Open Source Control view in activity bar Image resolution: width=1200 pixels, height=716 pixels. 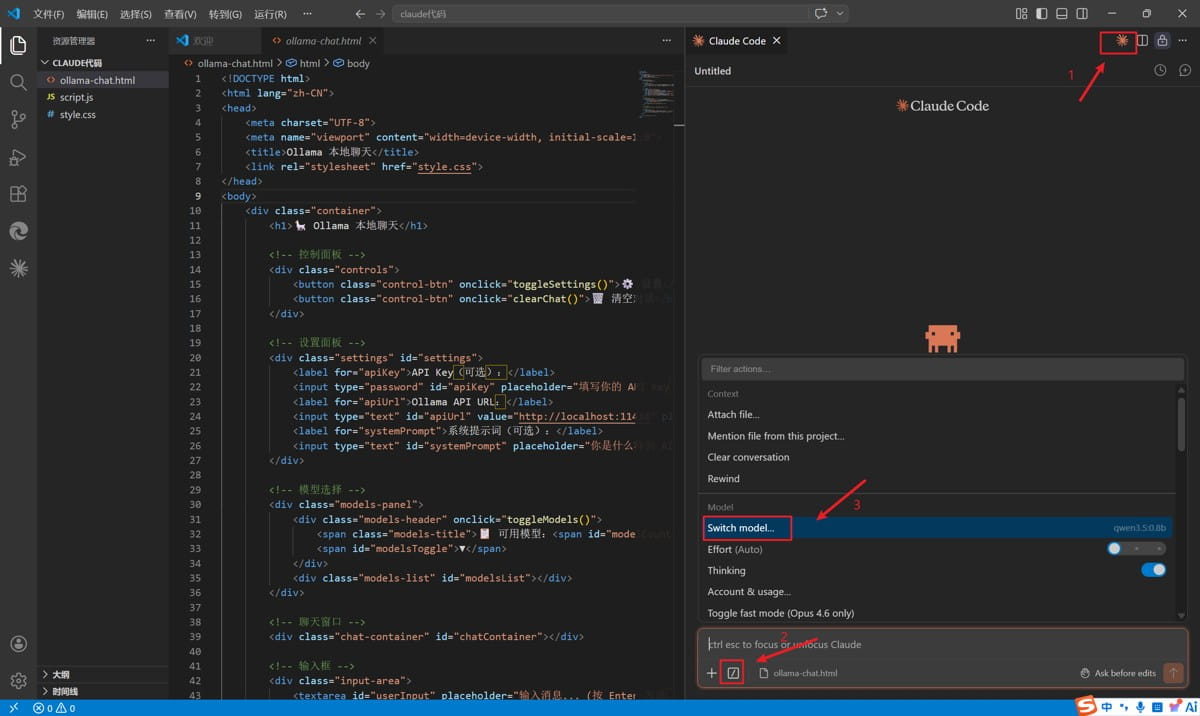pos(18,120)
